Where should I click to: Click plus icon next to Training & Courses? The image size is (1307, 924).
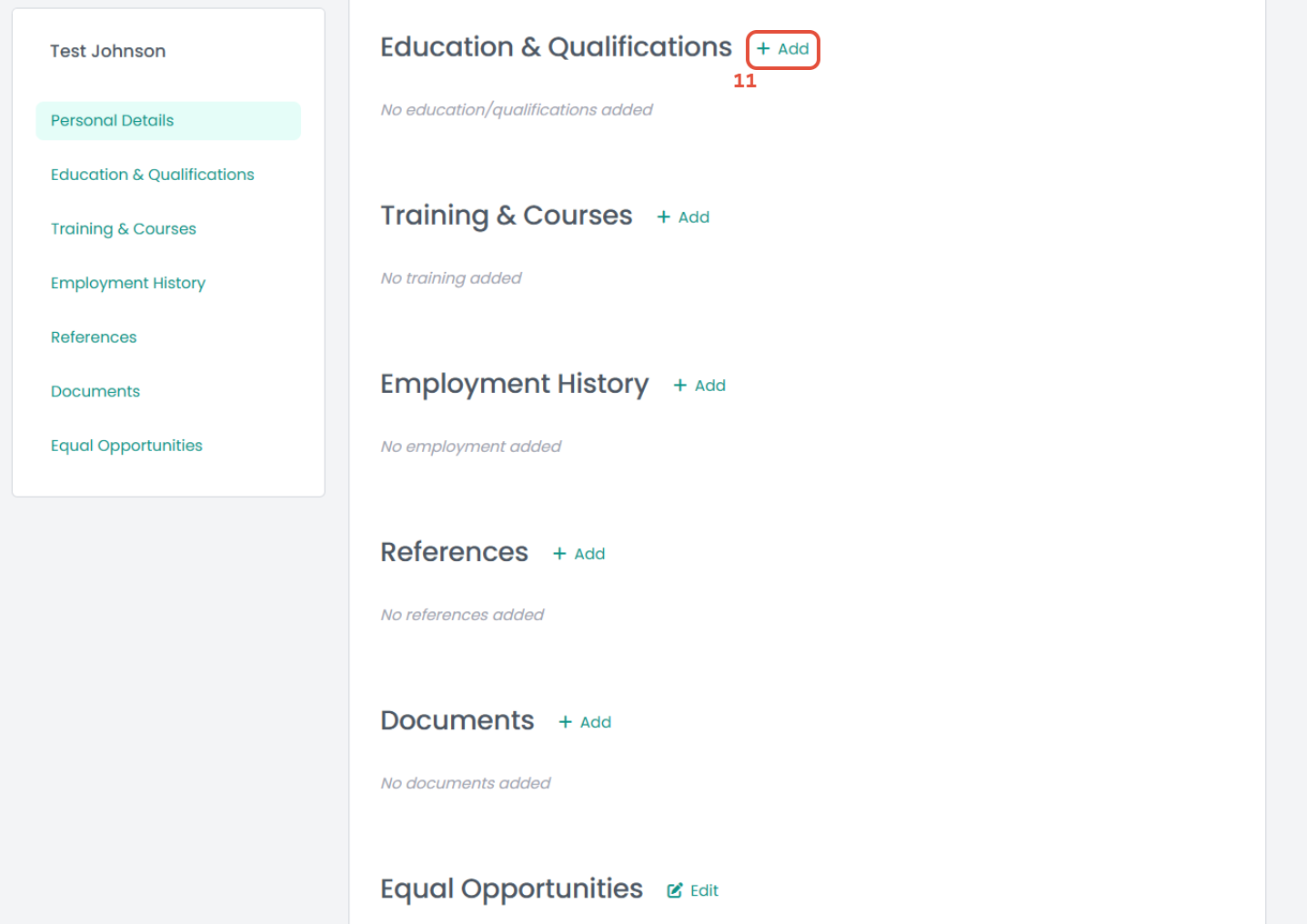(x=664, y=217)
